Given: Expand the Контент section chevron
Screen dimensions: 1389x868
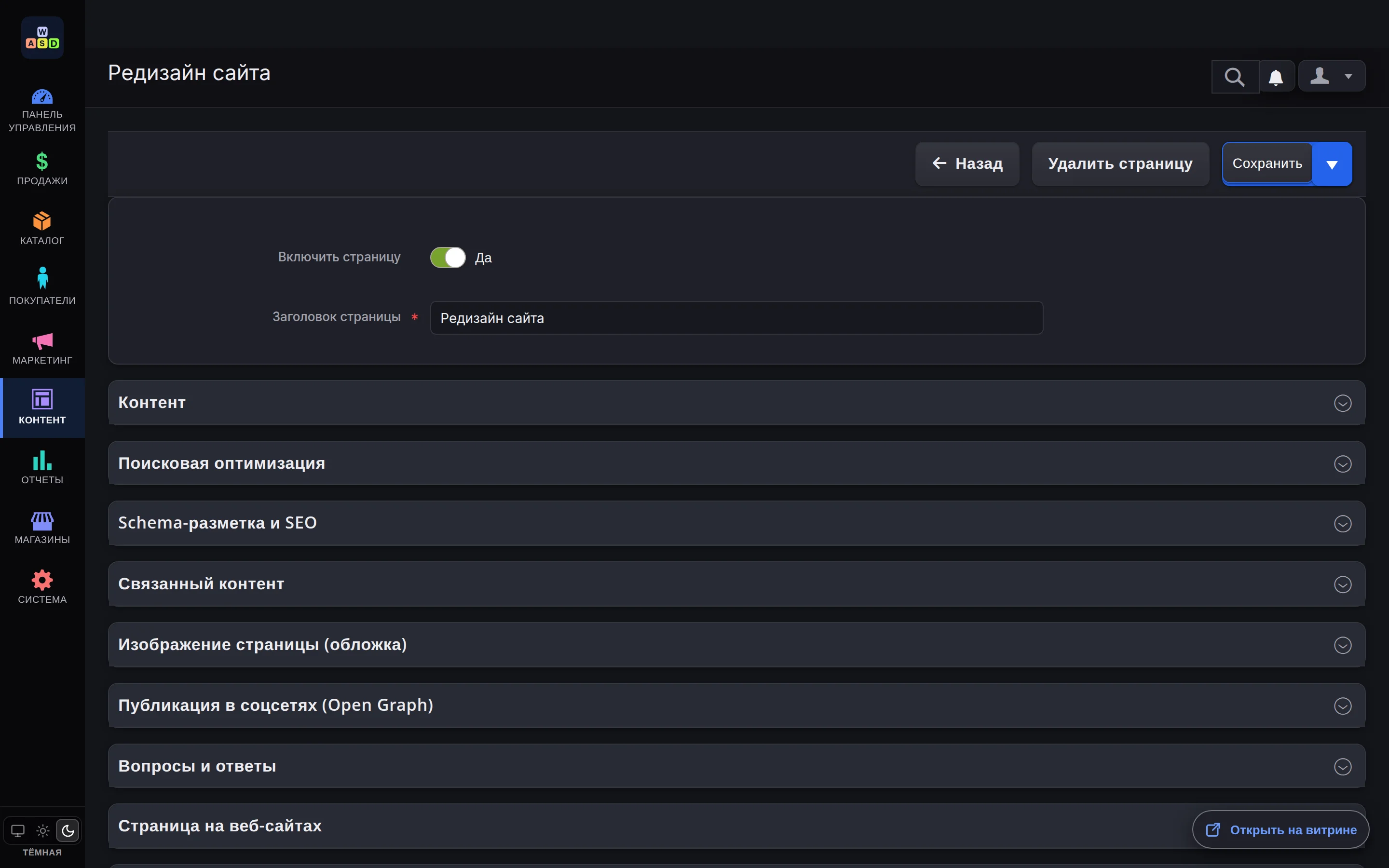Looking at the screenshot, I should (x=1343, y=403).
